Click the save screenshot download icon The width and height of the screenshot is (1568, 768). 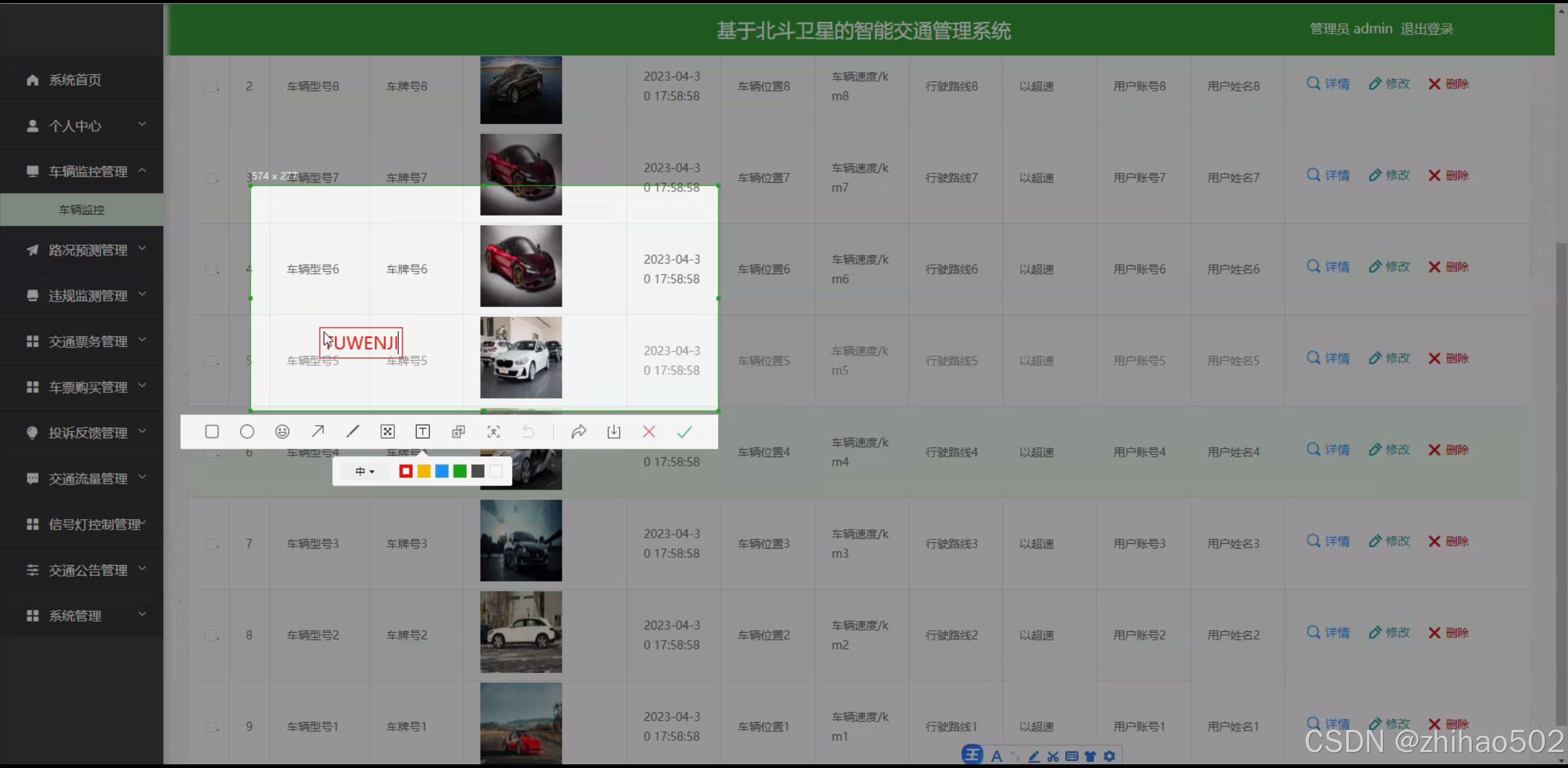click(613, 432)
